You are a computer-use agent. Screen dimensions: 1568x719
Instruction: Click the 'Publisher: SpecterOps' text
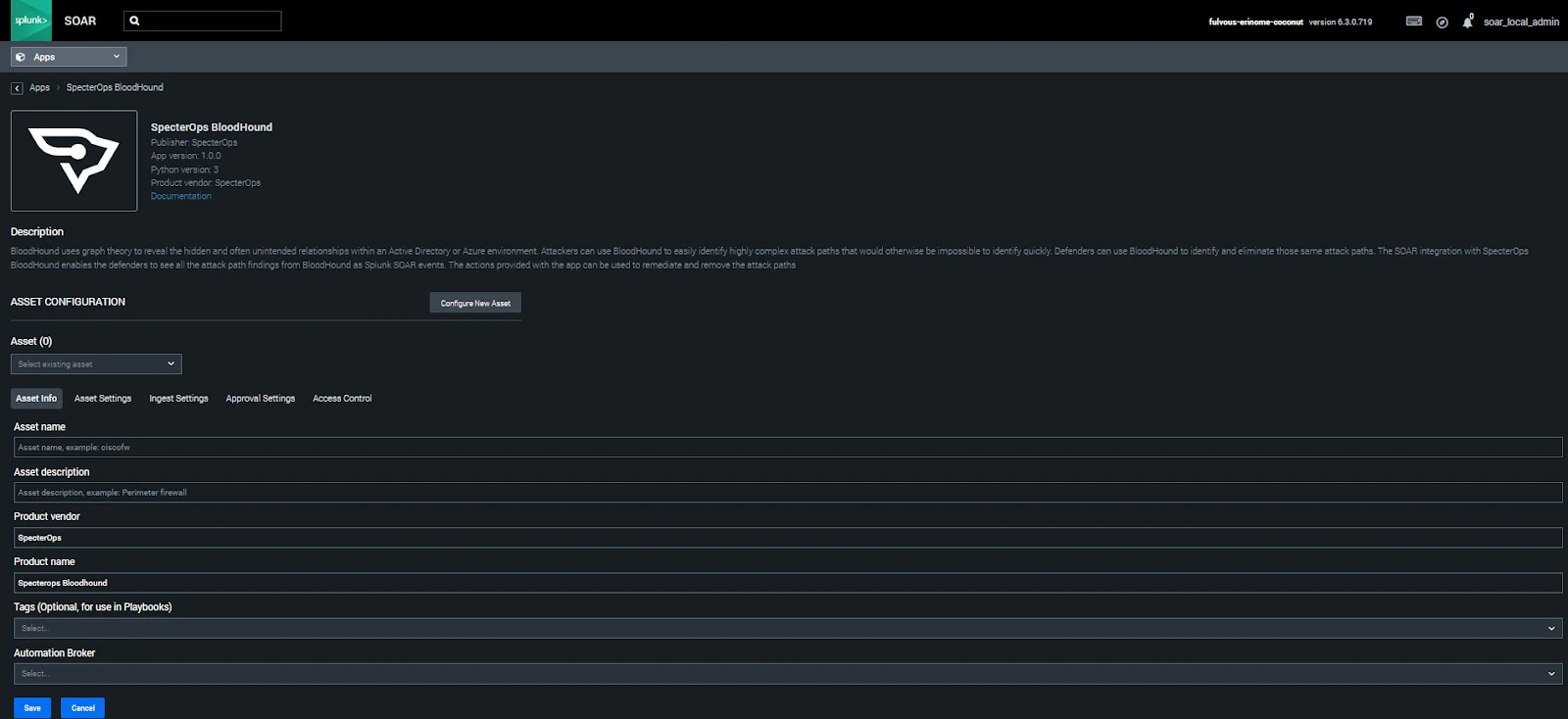[x=194, y=143]
